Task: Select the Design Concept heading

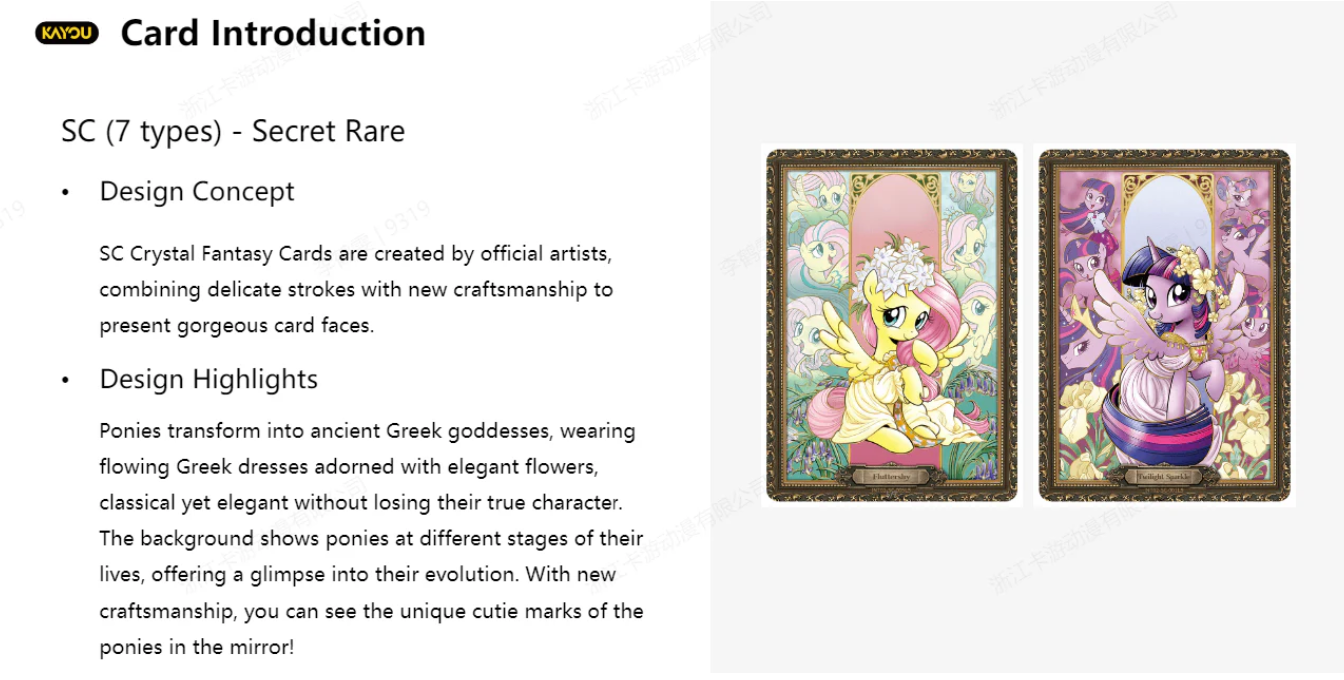Action: click(197, 191)
